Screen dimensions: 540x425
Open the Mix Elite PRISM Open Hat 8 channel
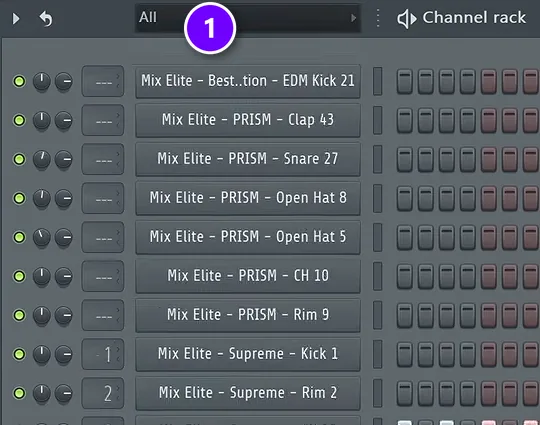248,198
